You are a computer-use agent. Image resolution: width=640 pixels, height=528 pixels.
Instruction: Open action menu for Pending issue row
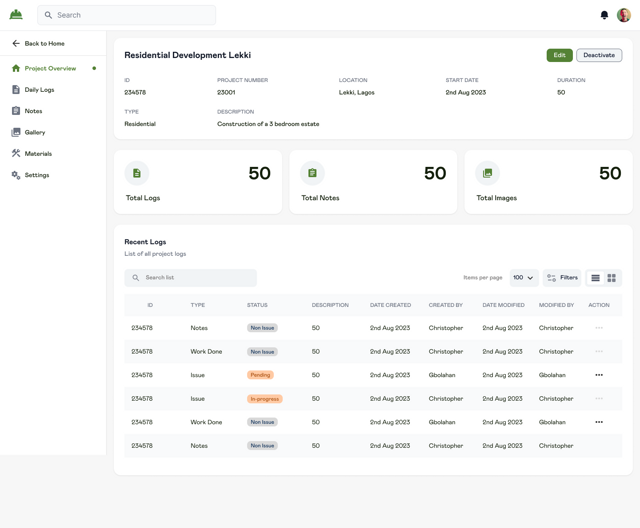[599, 375]
